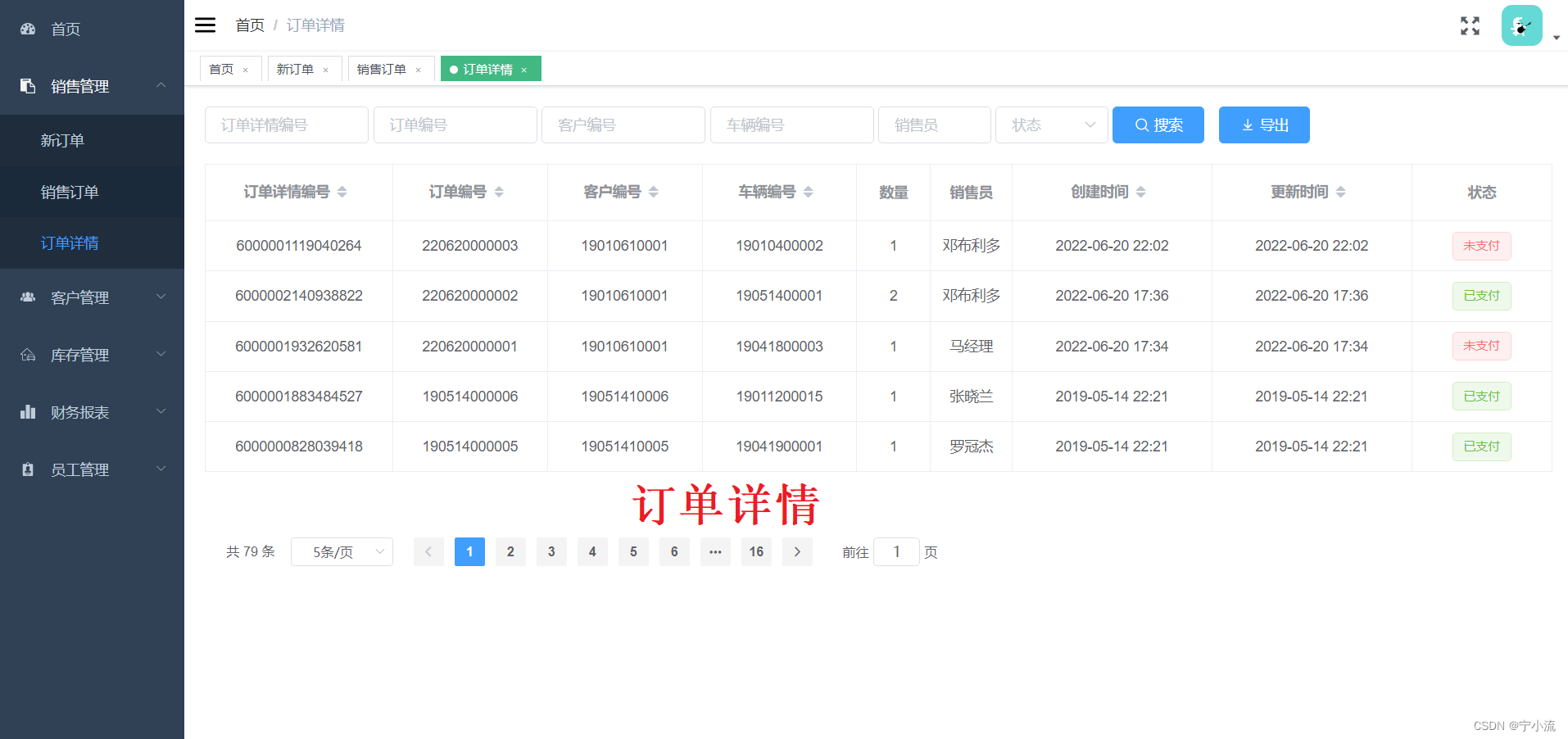
Task: Focus the 订单详情编号 search field
Action: click(287, 125)
